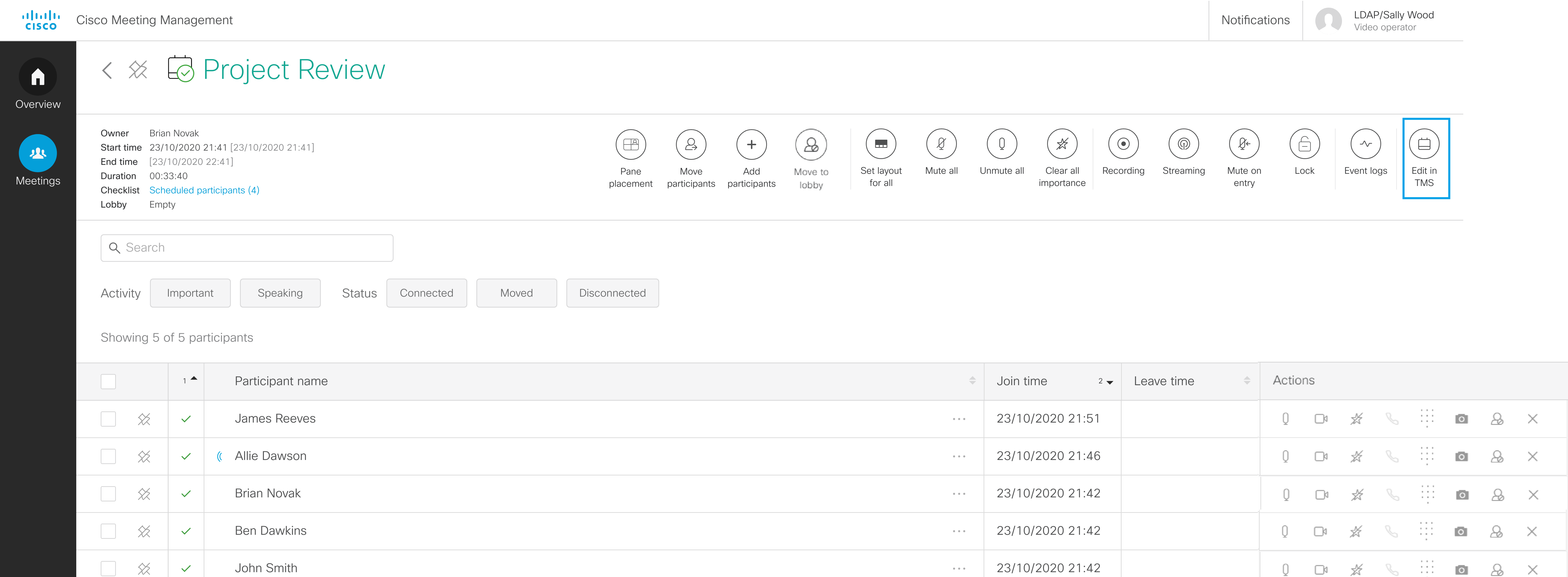The height and width of the screenshot is (577, 1568).
Task: Open the Scheduled participants link
Action: 205,190
